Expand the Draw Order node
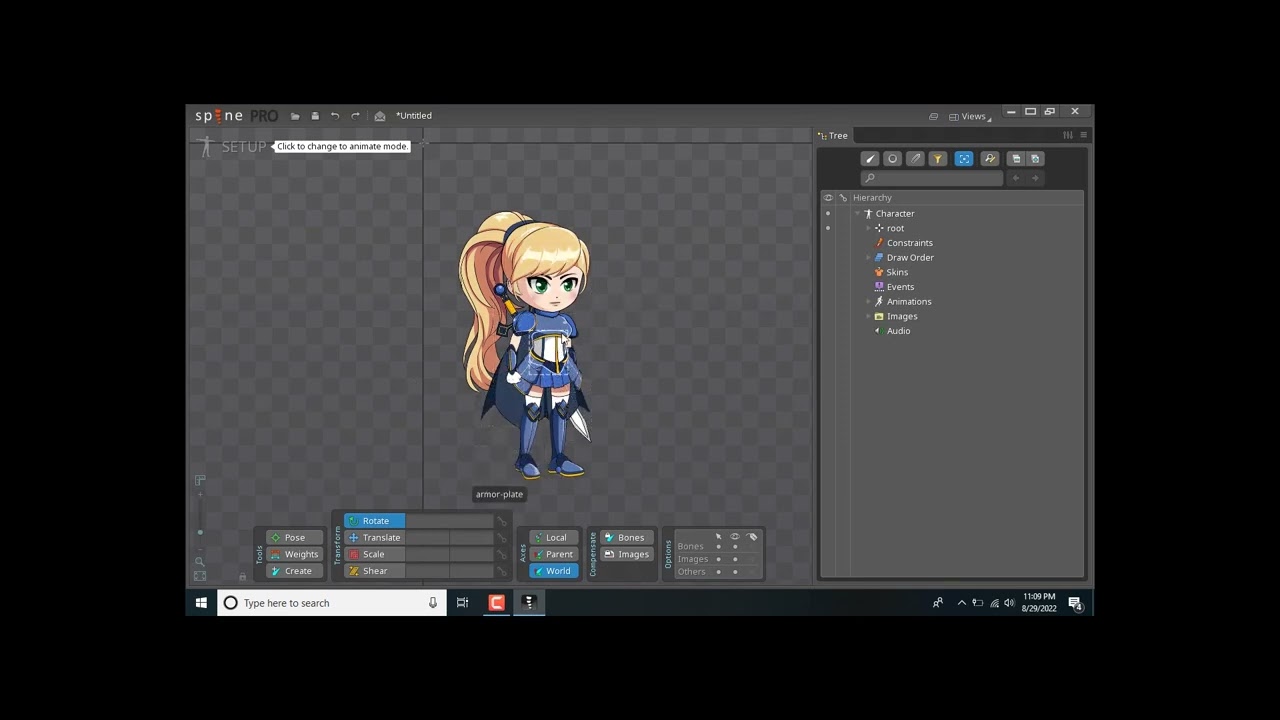The width and height of the screenshot is (1280, 720). 868,258
